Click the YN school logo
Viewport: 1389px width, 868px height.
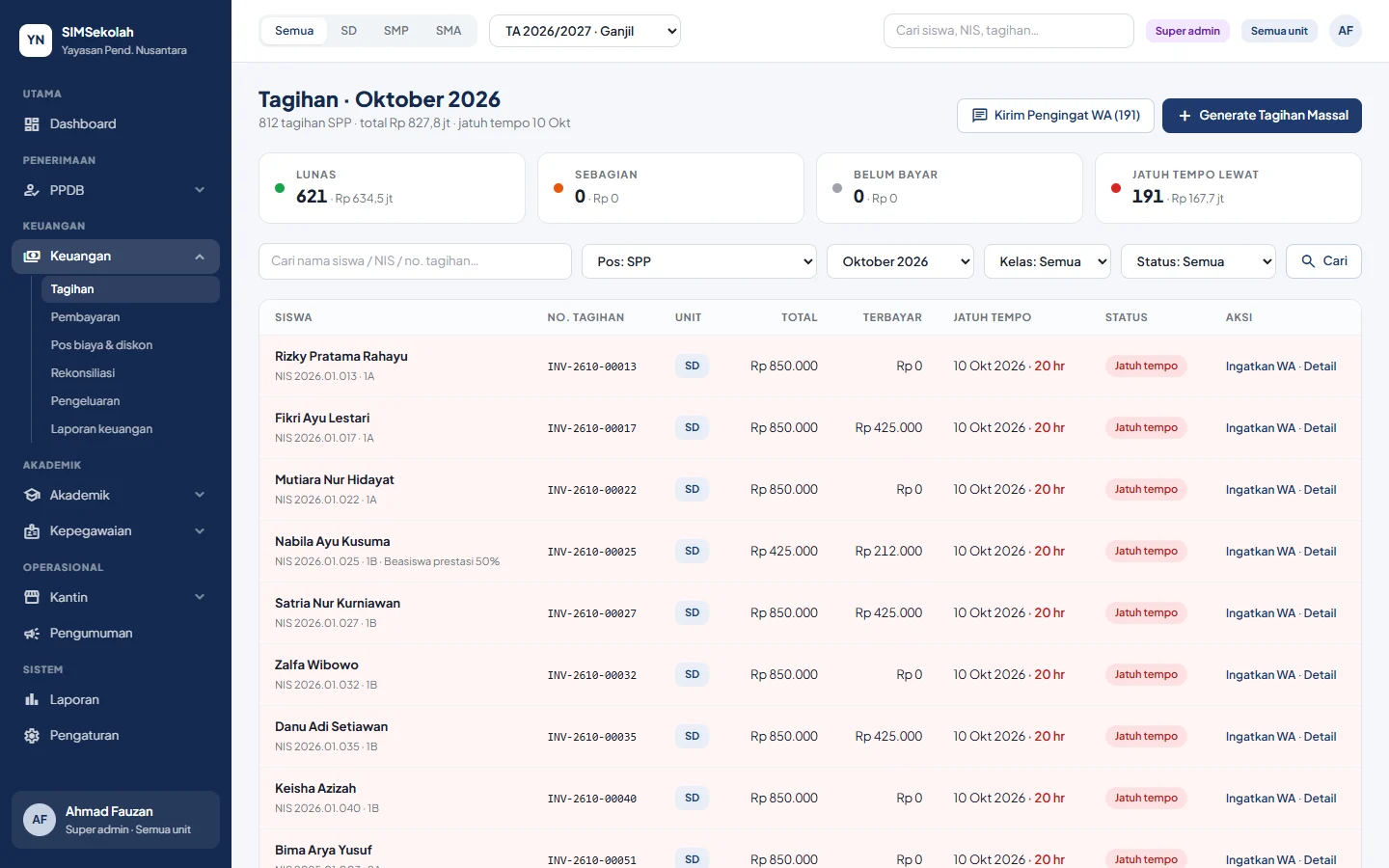pyautogui.click(x=36, y=41)
